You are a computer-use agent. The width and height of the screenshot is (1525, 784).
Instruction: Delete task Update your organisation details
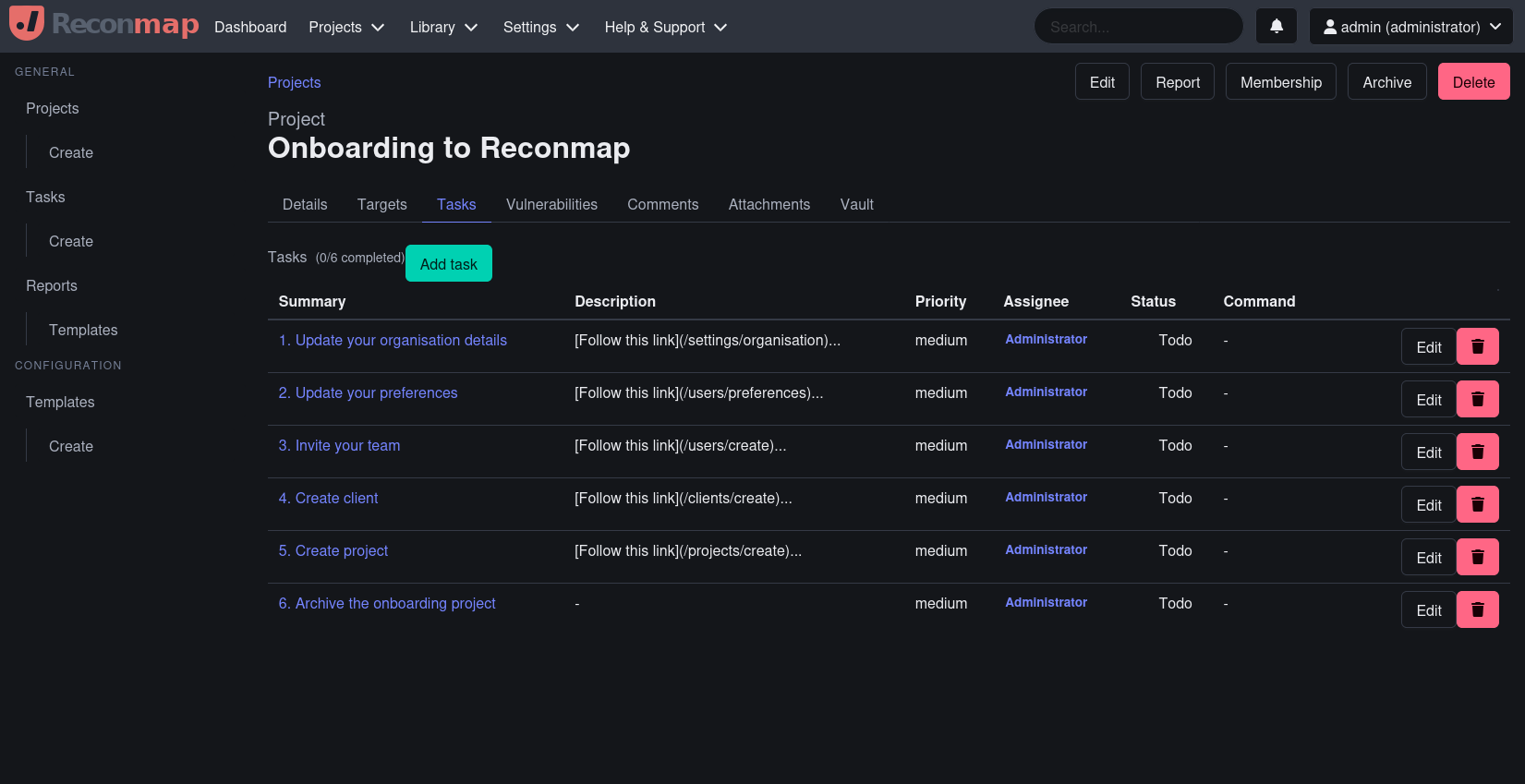(1478, 346)
